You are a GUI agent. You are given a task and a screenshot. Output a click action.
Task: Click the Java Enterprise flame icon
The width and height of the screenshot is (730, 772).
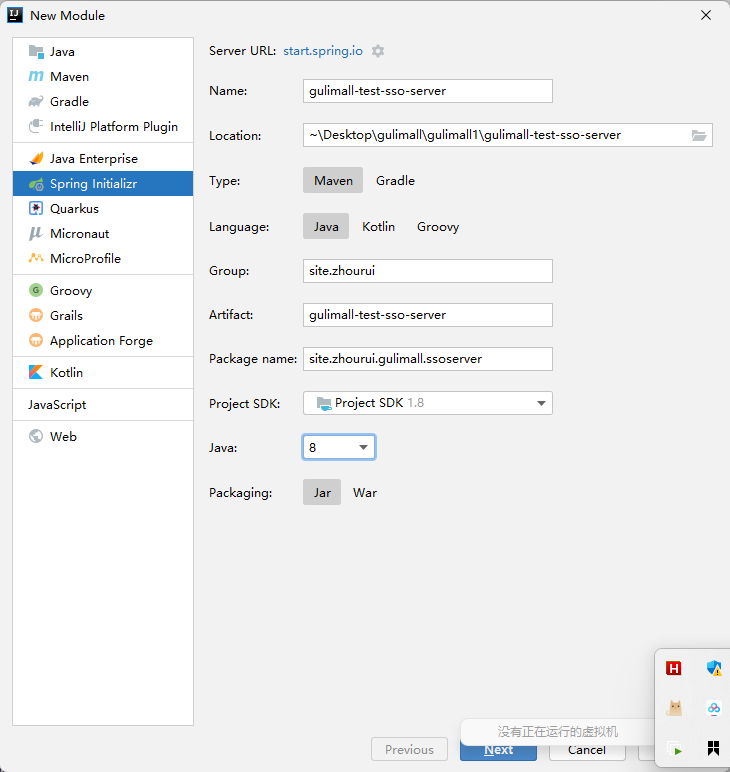click(36, 159)
